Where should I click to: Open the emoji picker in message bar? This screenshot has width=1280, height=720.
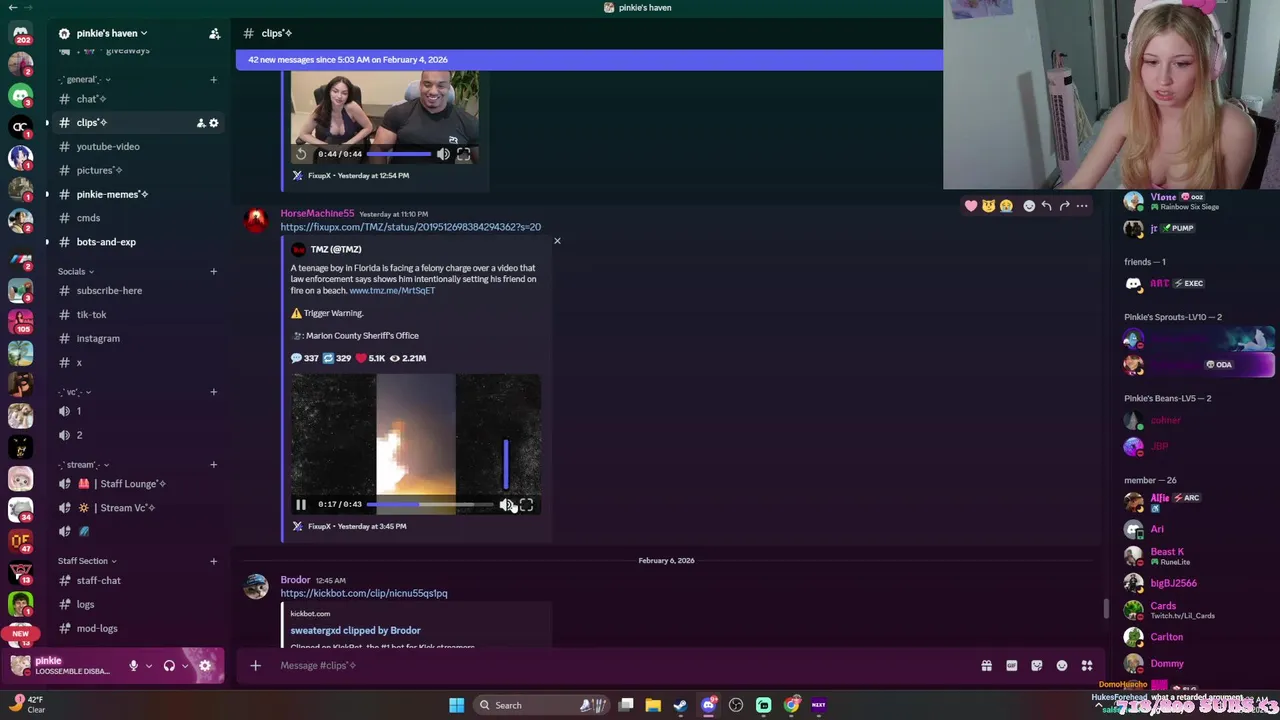point(1061,665)
